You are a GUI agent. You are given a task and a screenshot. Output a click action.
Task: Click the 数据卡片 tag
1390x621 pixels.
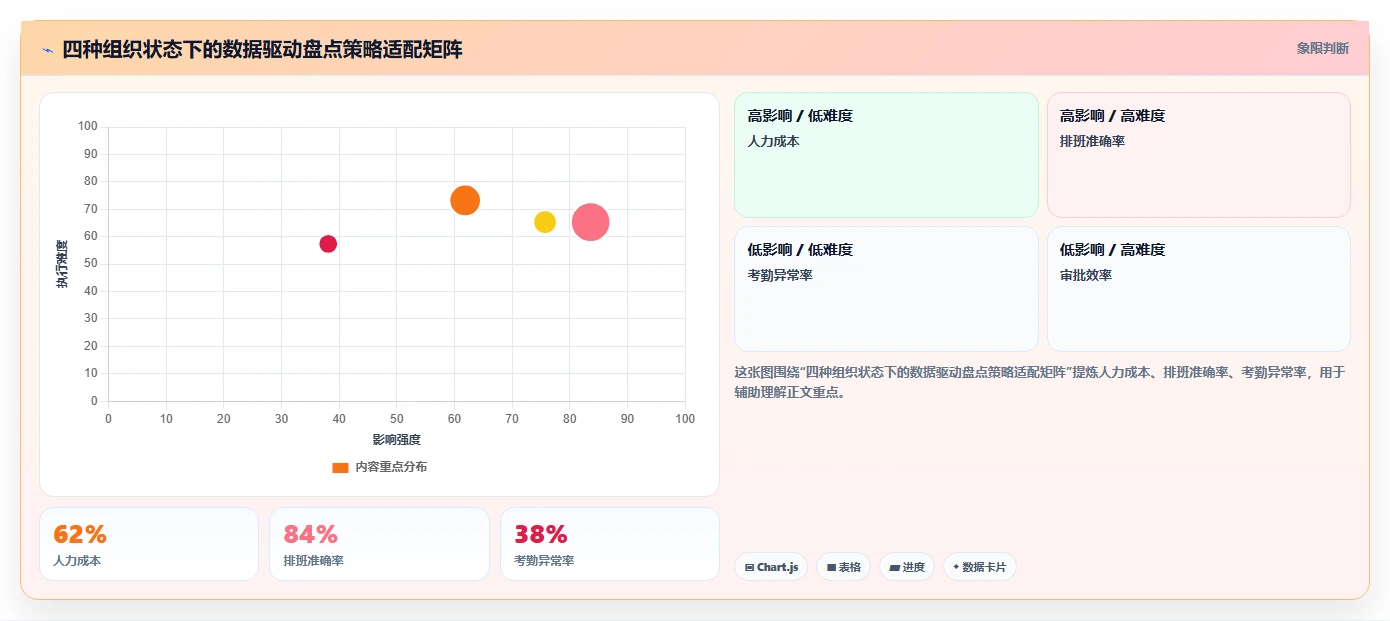click(x=979, y=567)
